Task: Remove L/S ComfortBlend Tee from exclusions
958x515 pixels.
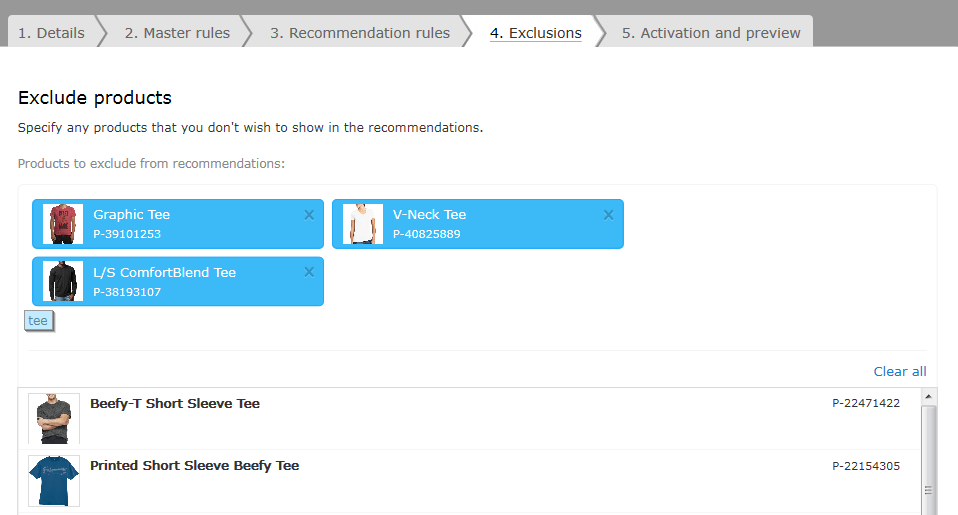Action: 309,272
